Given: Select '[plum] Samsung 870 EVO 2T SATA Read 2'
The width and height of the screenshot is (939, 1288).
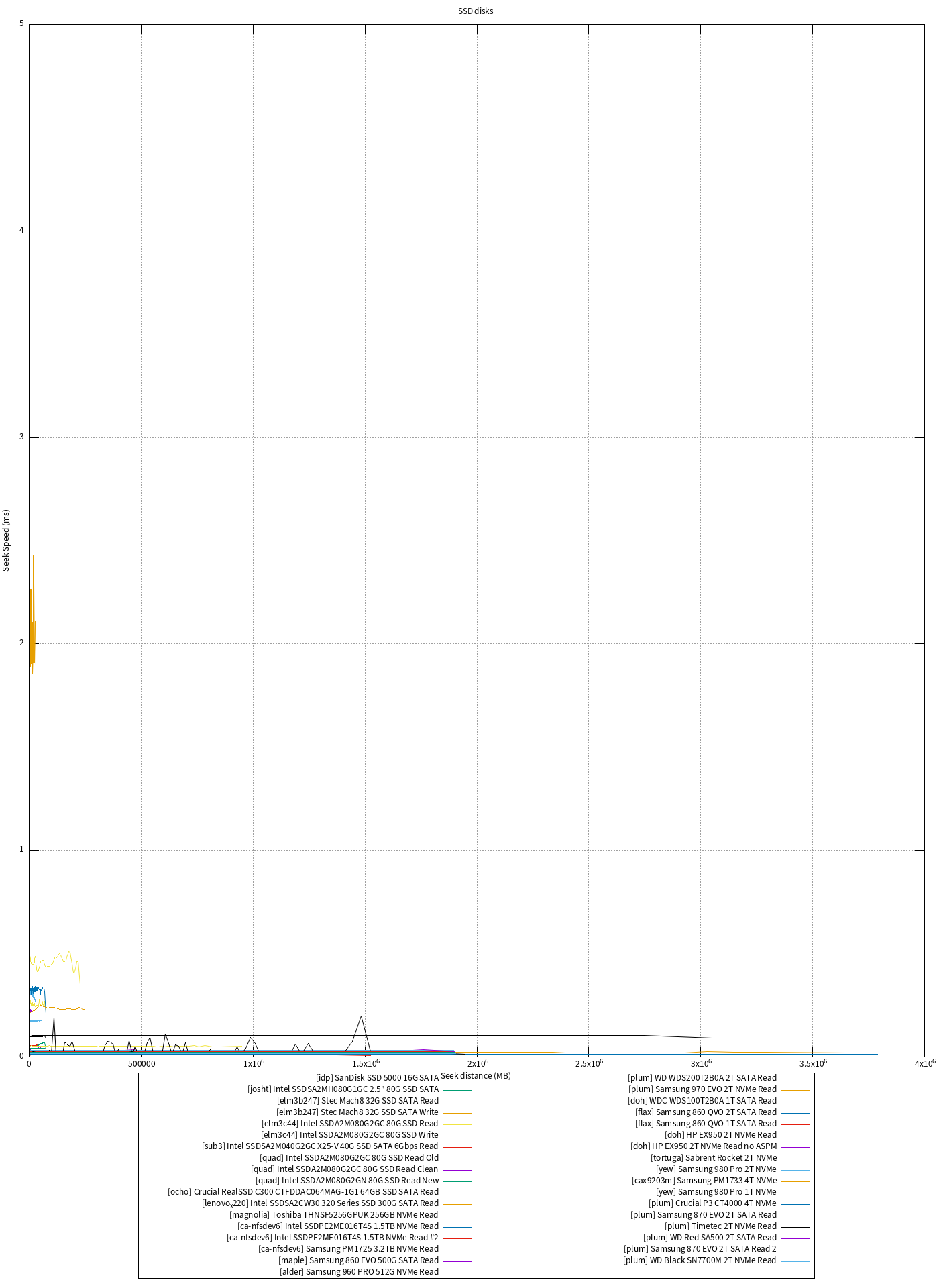Looking at the screenshot, I should 700,1249.
